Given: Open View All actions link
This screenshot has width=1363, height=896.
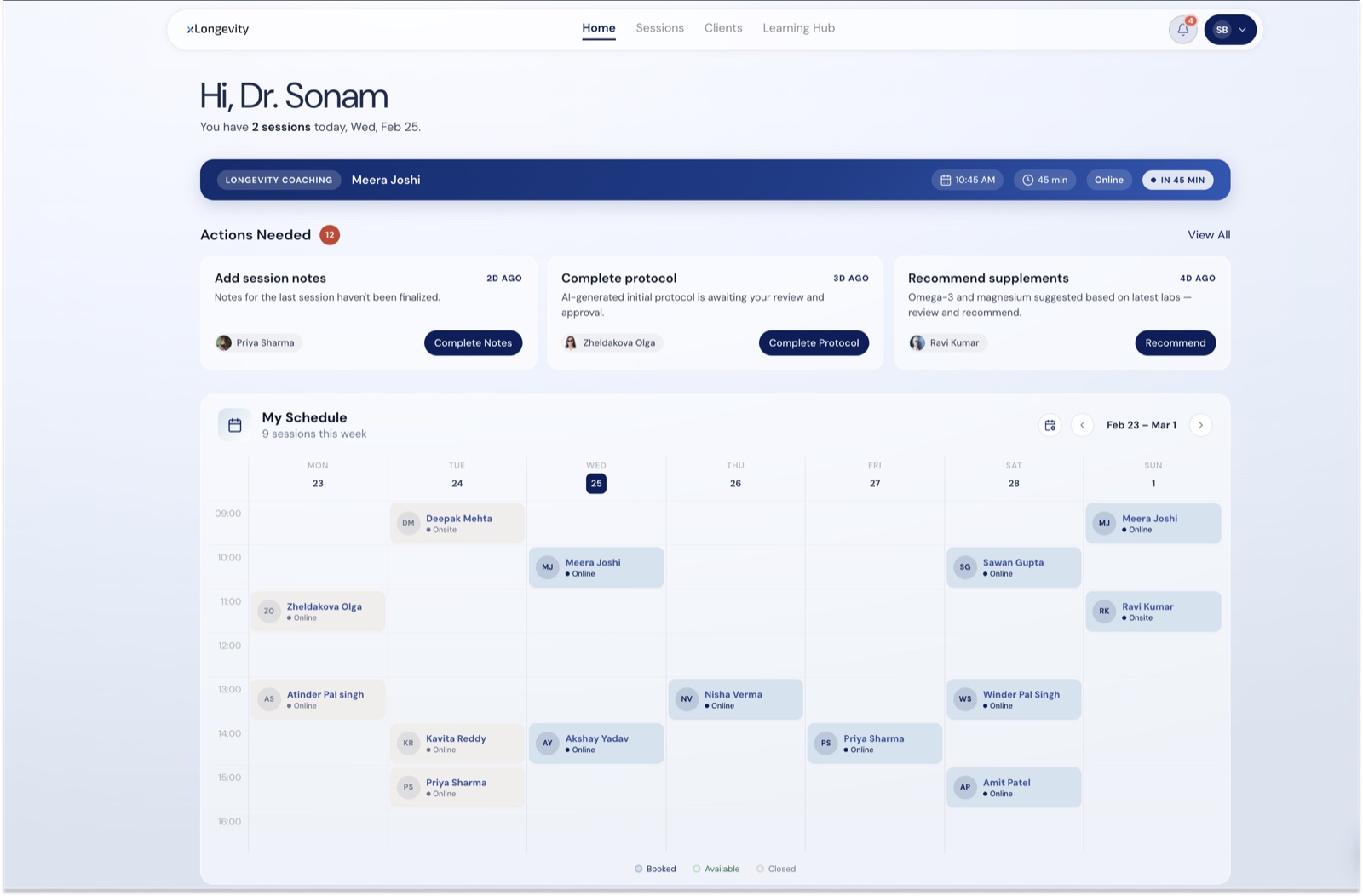Looking at the screenshot, I should tap(1209, 235).
